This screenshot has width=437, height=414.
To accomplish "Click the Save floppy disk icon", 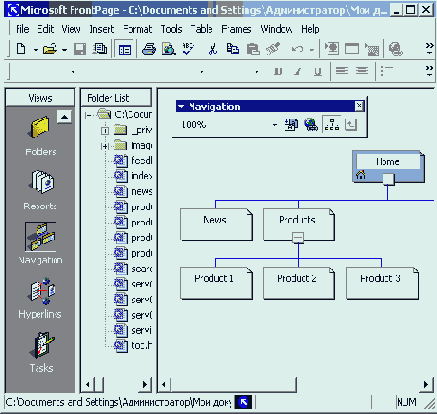I will [80, 49].
